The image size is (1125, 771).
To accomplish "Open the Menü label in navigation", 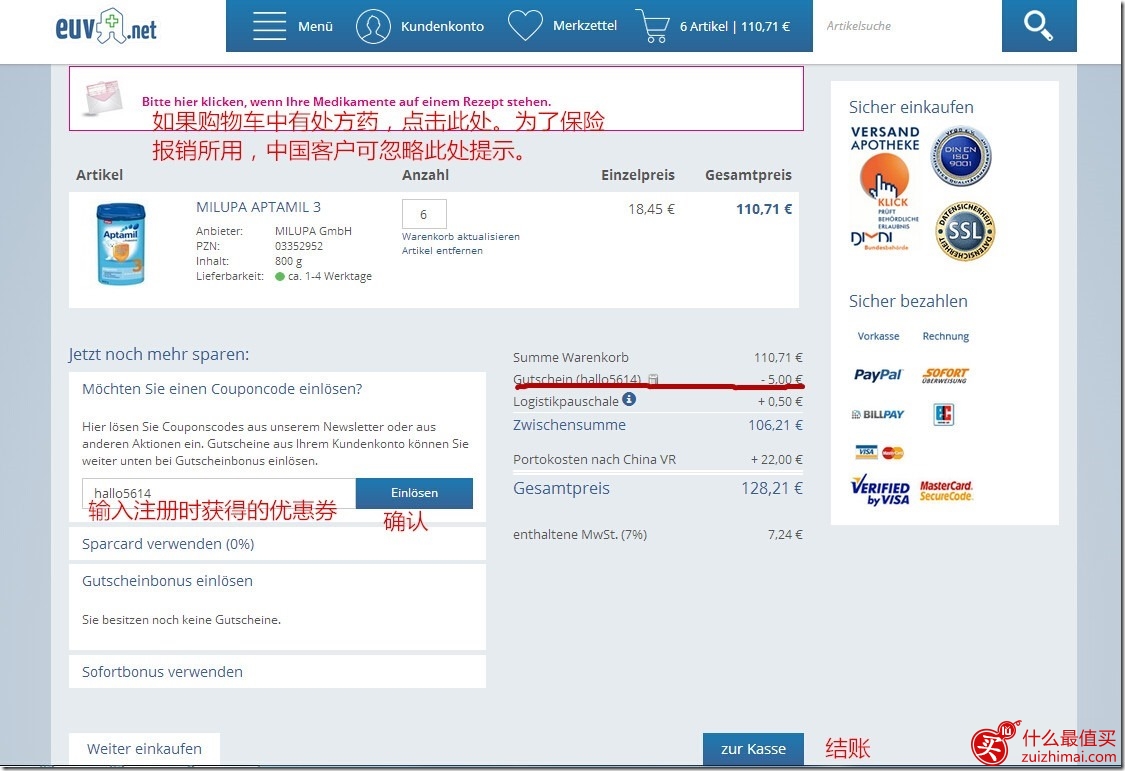I will 316,27.
